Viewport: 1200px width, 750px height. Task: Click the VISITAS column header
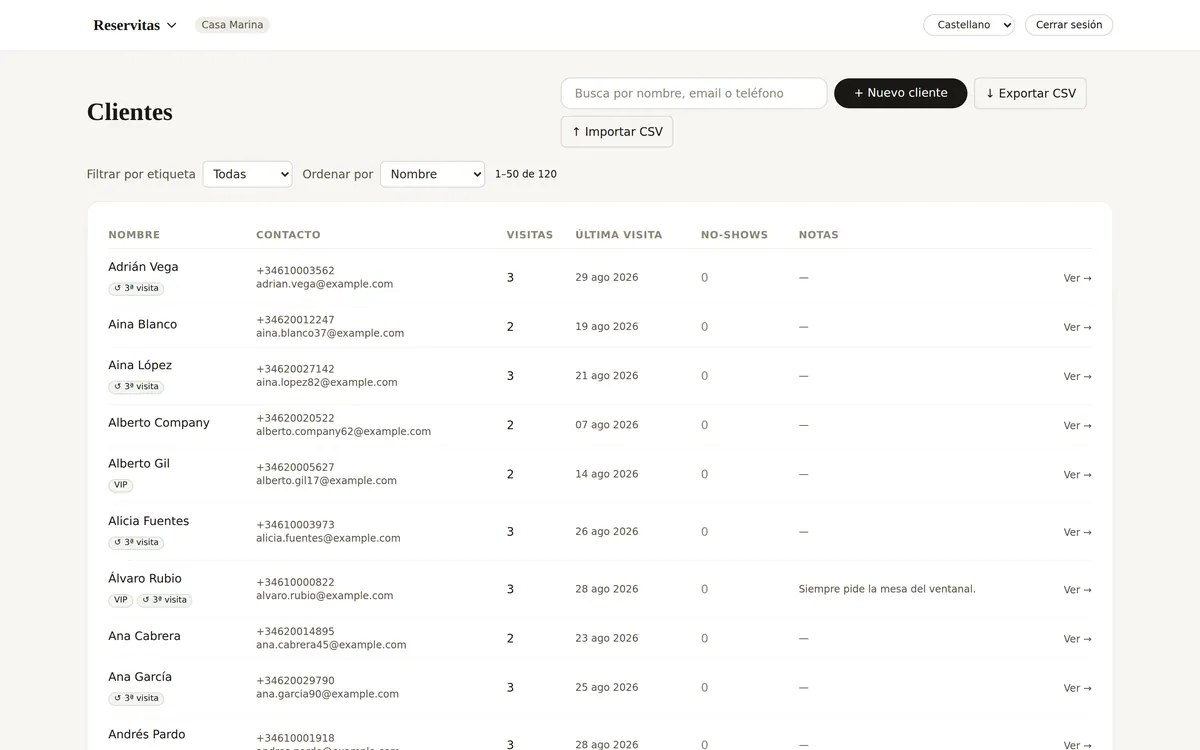point(530,235)
